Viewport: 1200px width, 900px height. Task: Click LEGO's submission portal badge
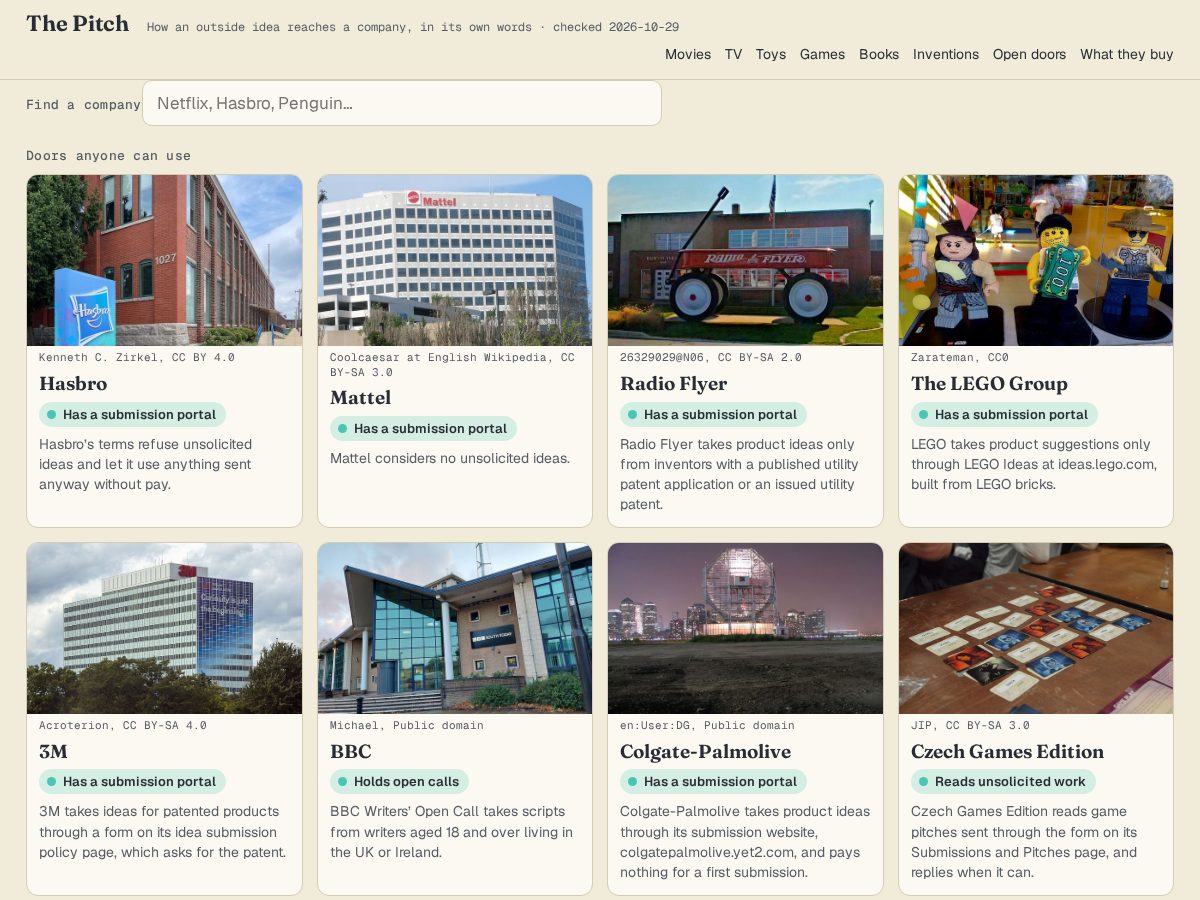point(1004,414)
